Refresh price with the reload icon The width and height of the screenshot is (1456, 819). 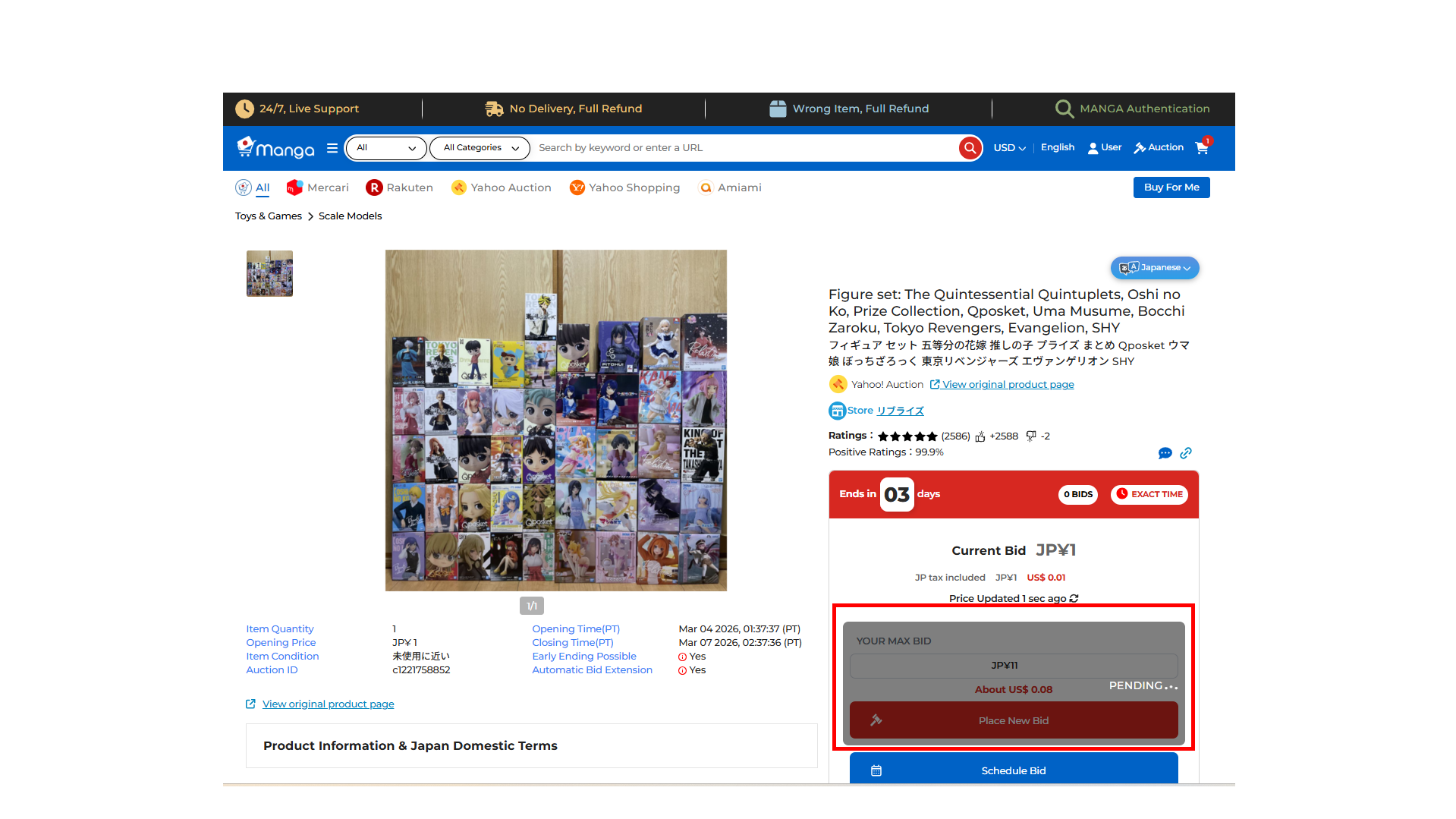tap(1074, 599)
